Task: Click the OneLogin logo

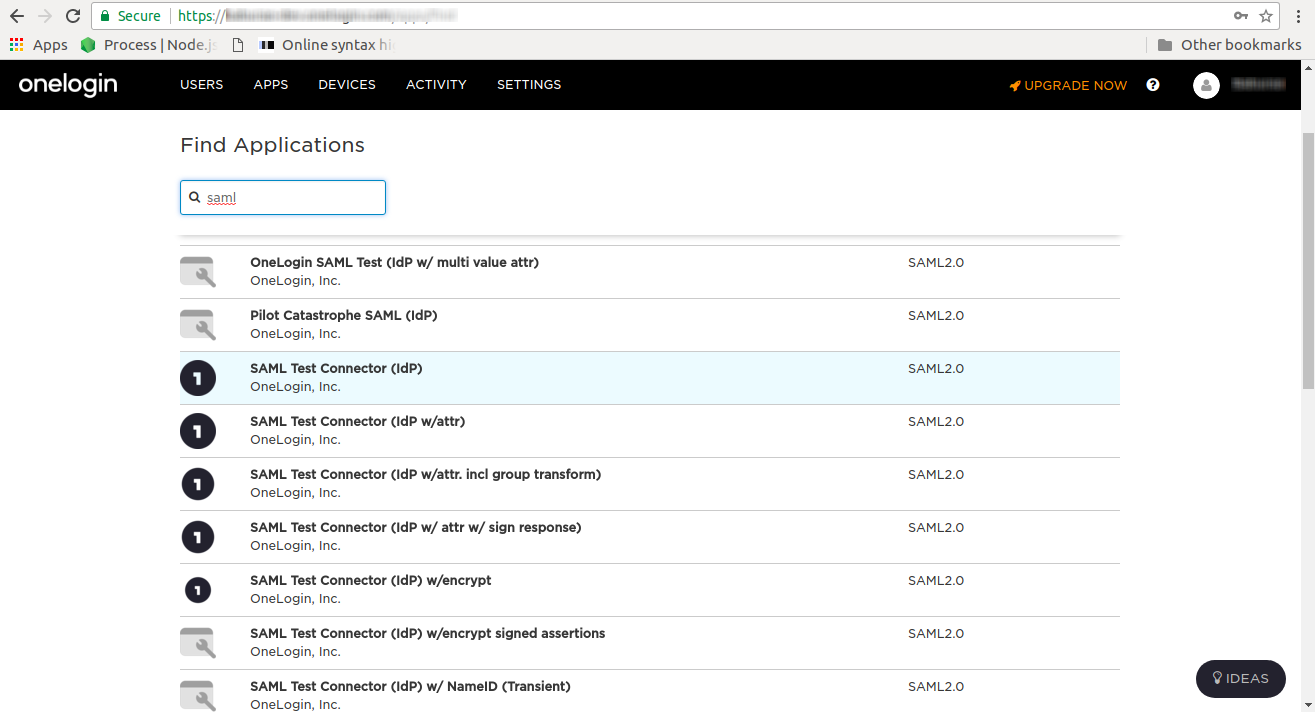Action: (67, 84)
